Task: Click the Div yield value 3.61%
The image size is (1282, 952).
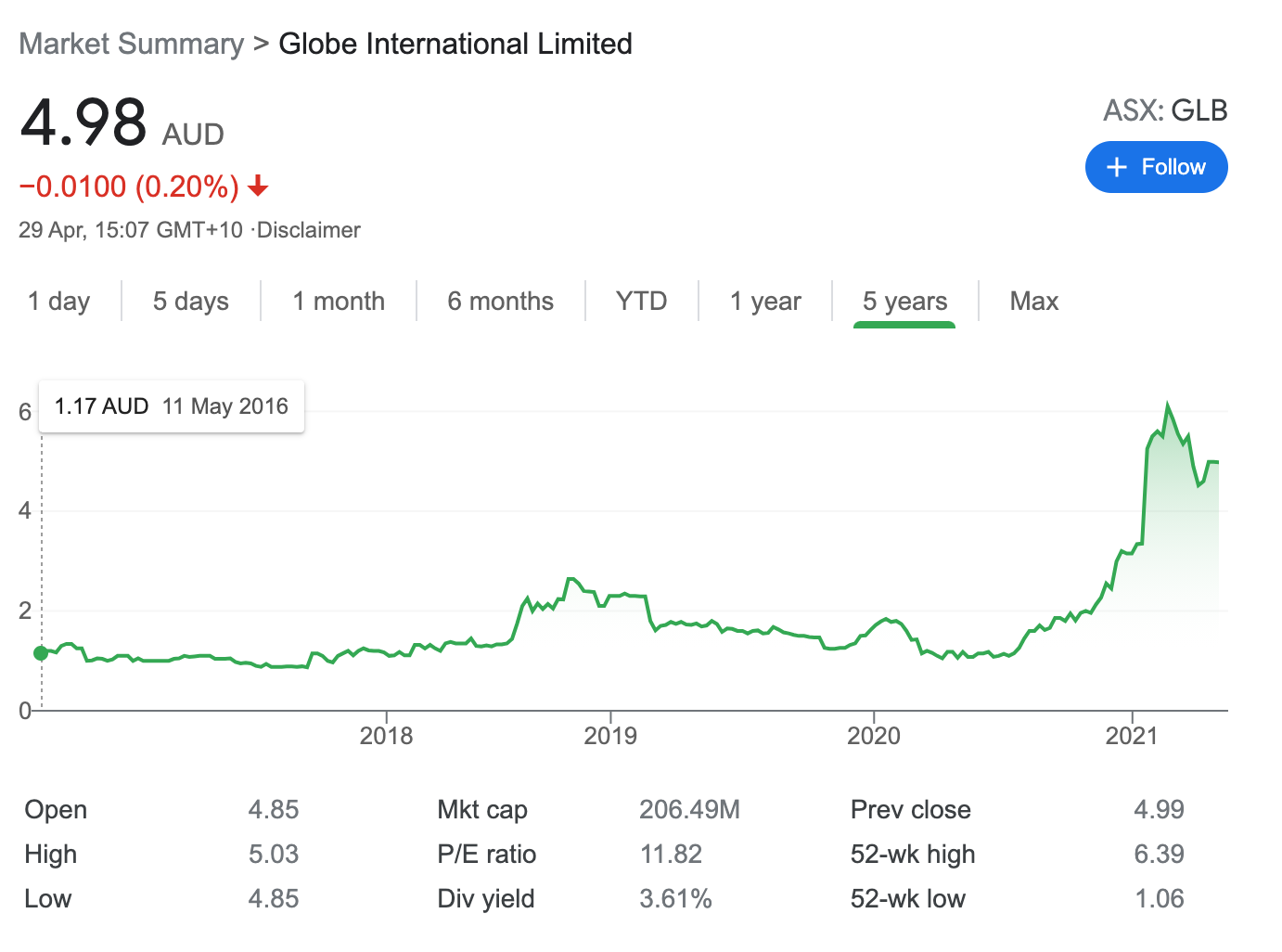Action: point(676,898)
